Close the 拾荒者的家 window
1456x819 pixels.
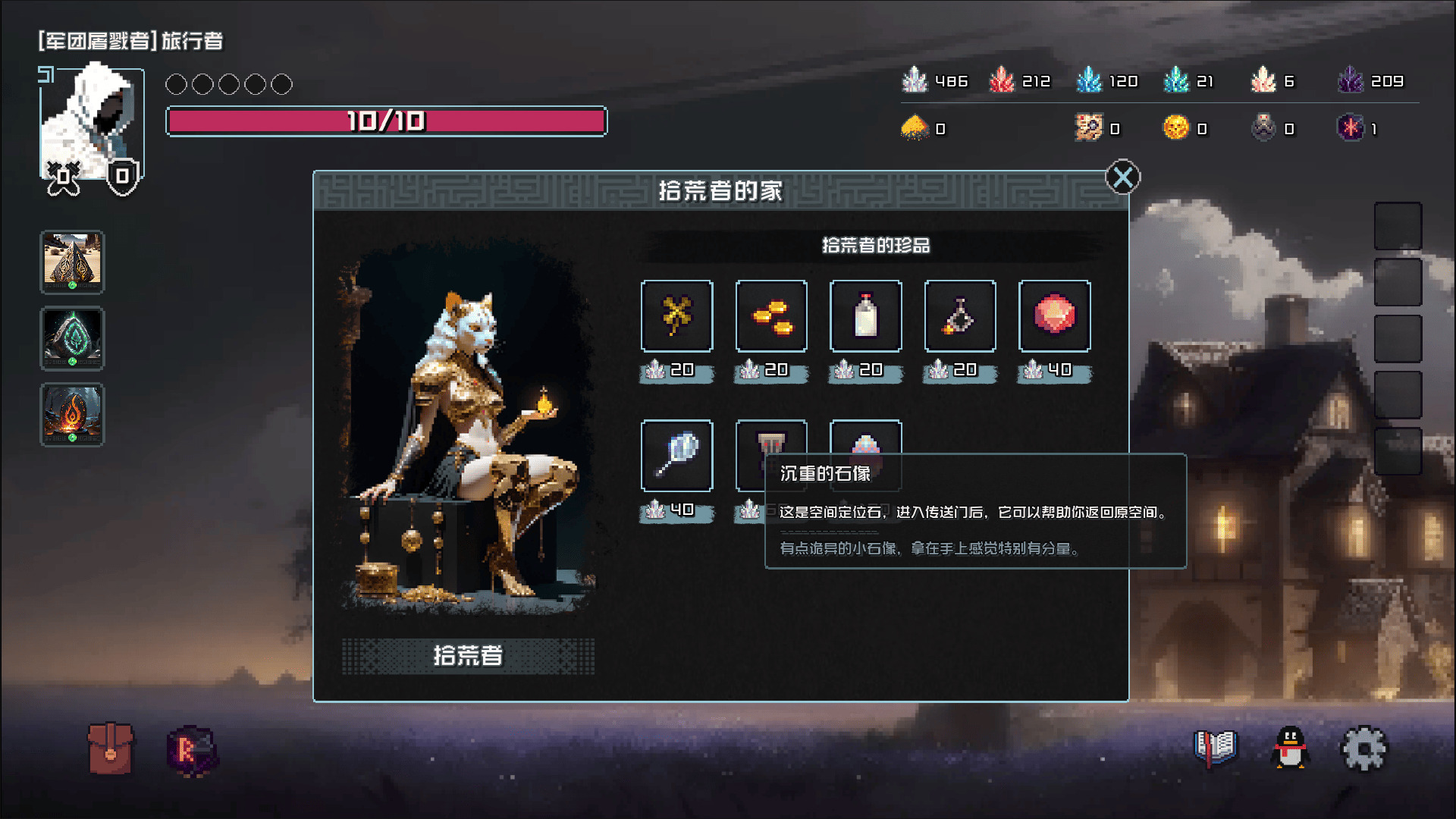pyautogui.click(x=1122, y=177)
